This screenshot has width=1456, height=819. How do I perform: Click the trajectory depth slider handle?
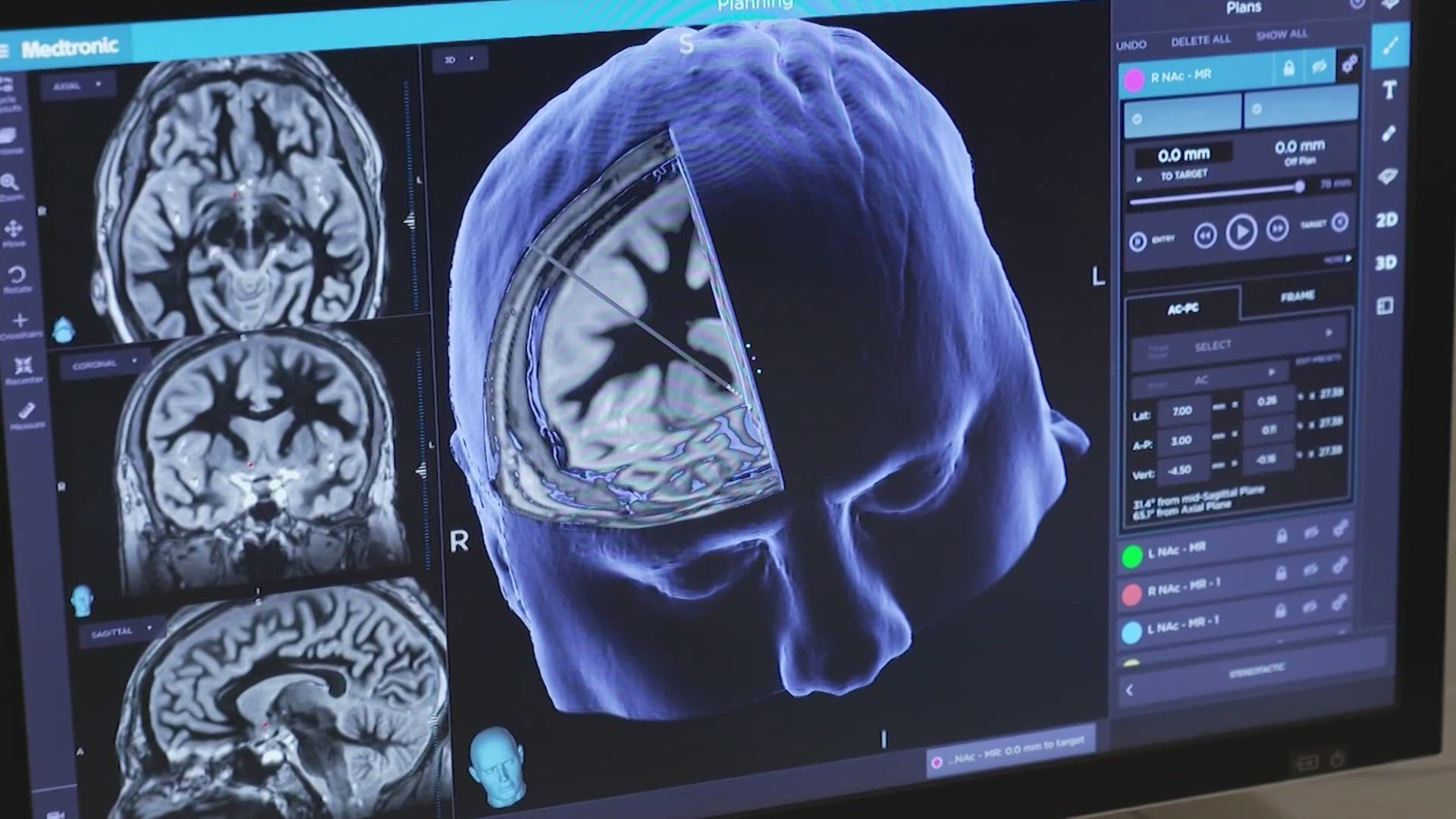pyautogui.click(x=1299, y=187)
